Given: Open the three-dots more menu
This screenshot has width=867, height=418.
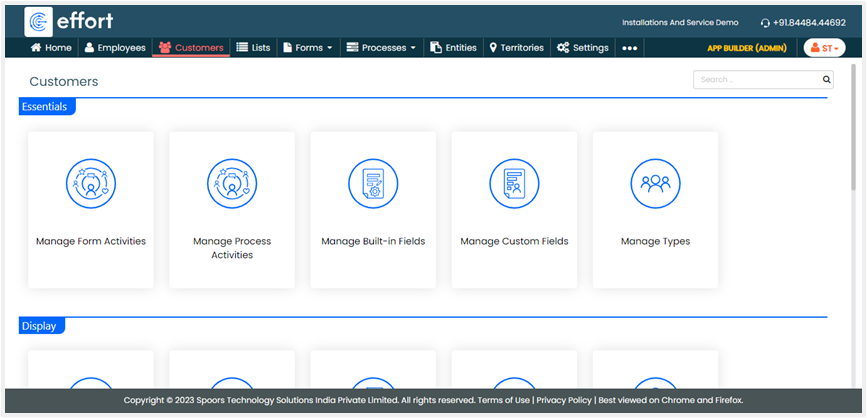Looking at the screenshot, I should 630,48.
